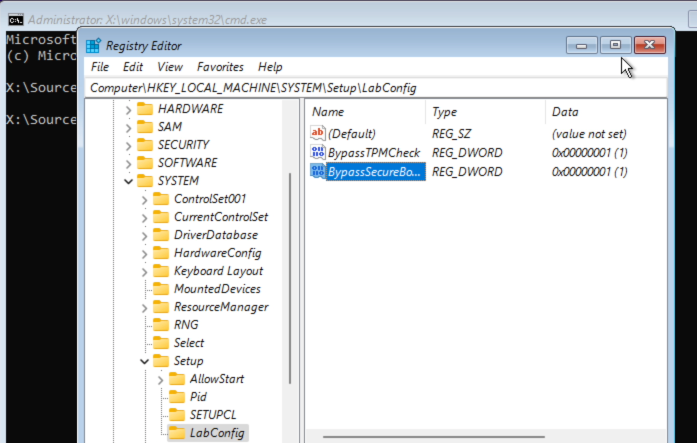Open the File menu
The image size is (697, 443).
100,67
